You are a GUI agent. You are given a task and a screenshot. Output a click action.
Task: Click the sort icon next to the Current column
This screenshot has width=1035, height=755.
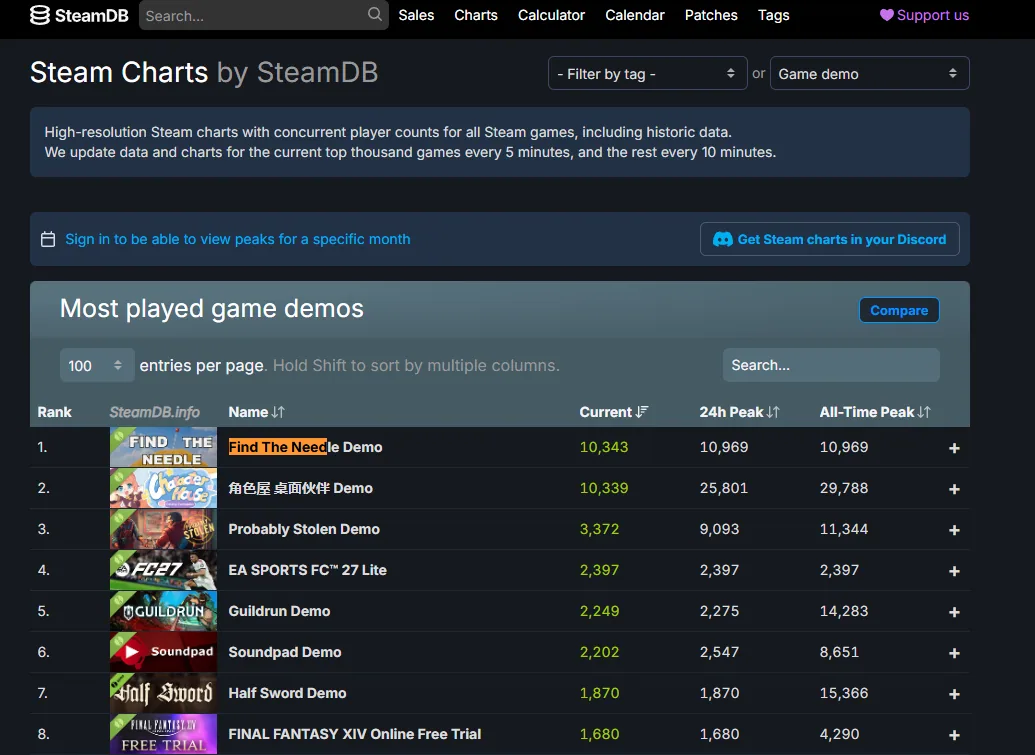[x=642, y=412]
